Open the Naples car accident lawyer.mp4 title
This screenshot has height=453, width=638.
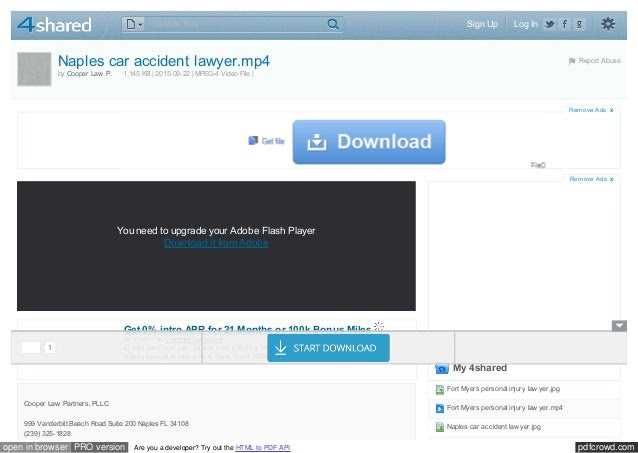[164, 61]
